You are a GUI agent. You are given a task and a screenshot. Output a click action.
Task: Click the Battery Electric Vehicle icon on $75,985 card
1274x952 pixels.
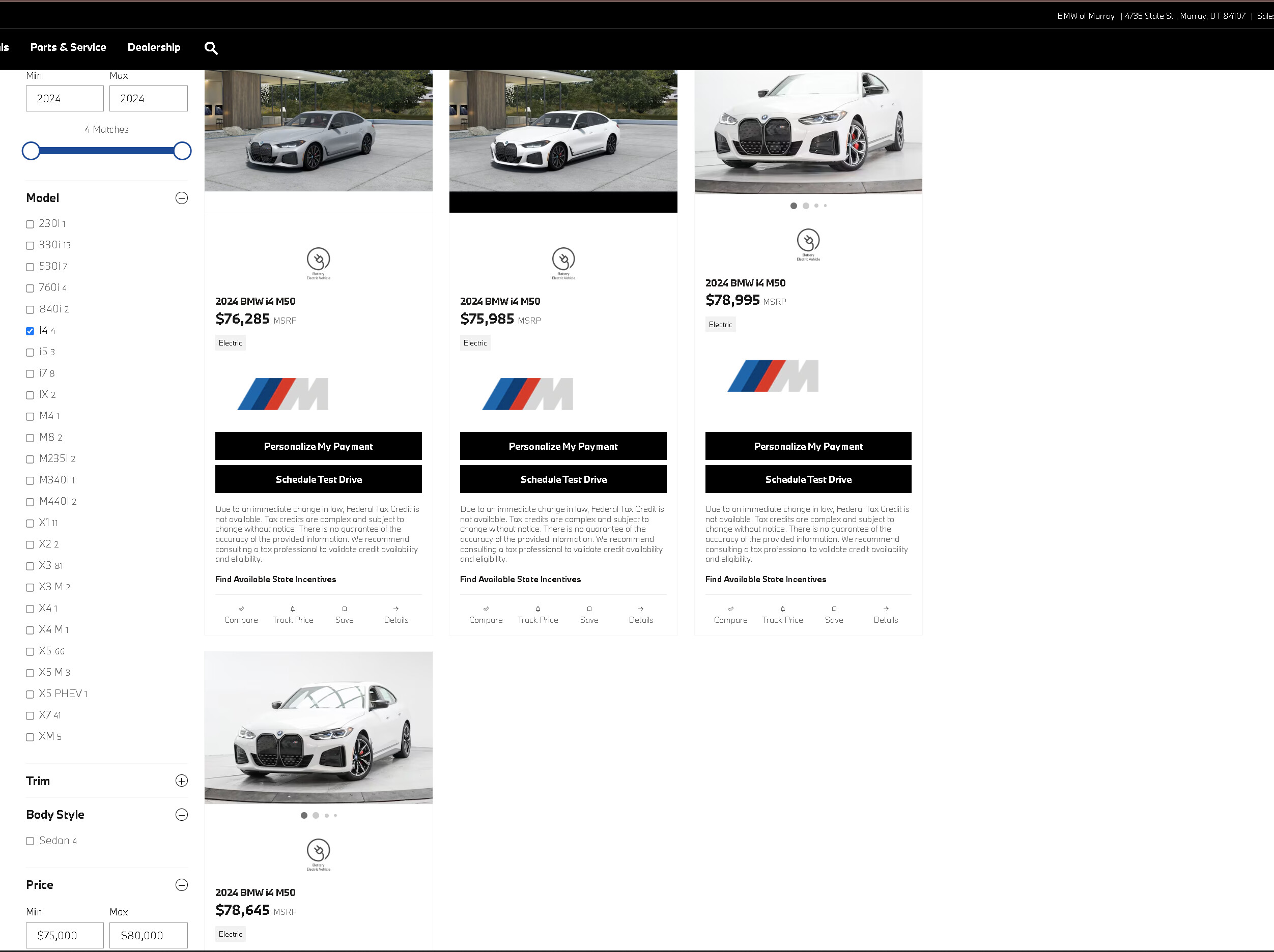563,263
